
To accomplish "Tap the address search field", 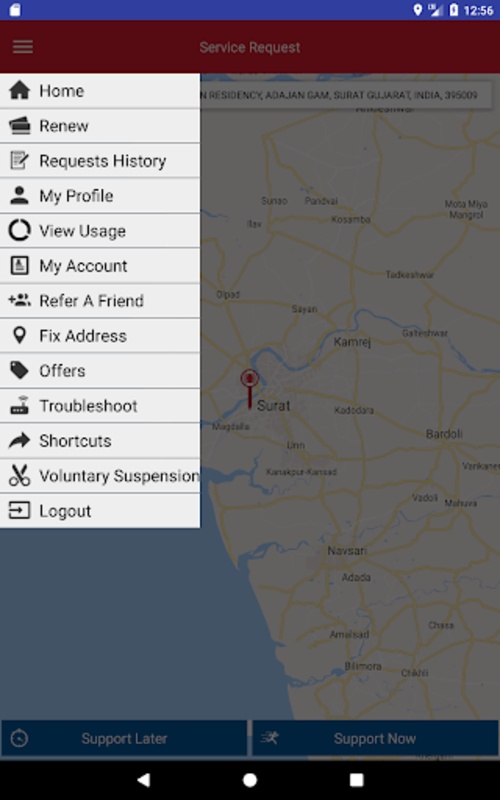I will click(346, 95).
